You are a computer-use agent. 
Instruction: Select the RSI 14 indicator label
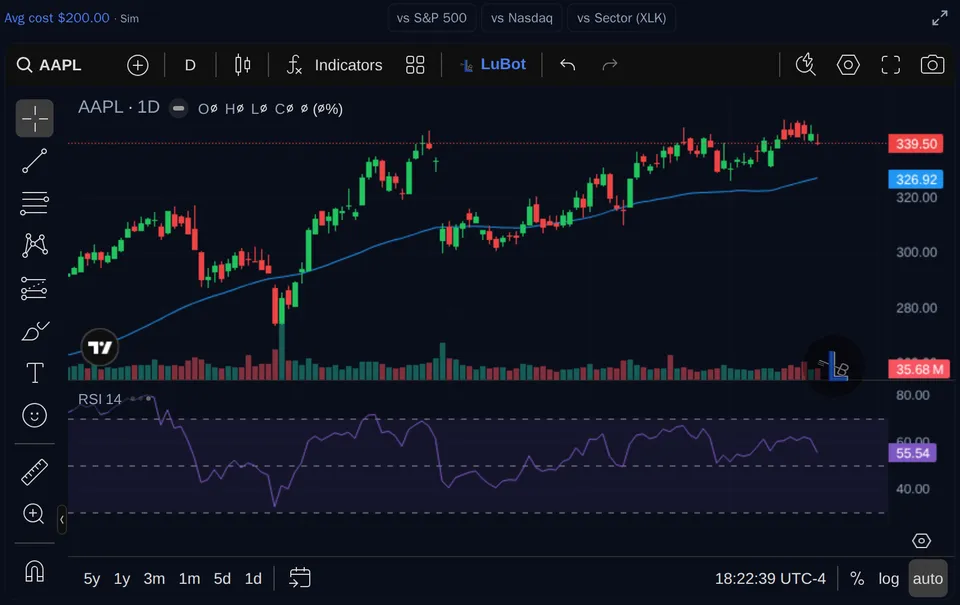(x=100, y=399)
